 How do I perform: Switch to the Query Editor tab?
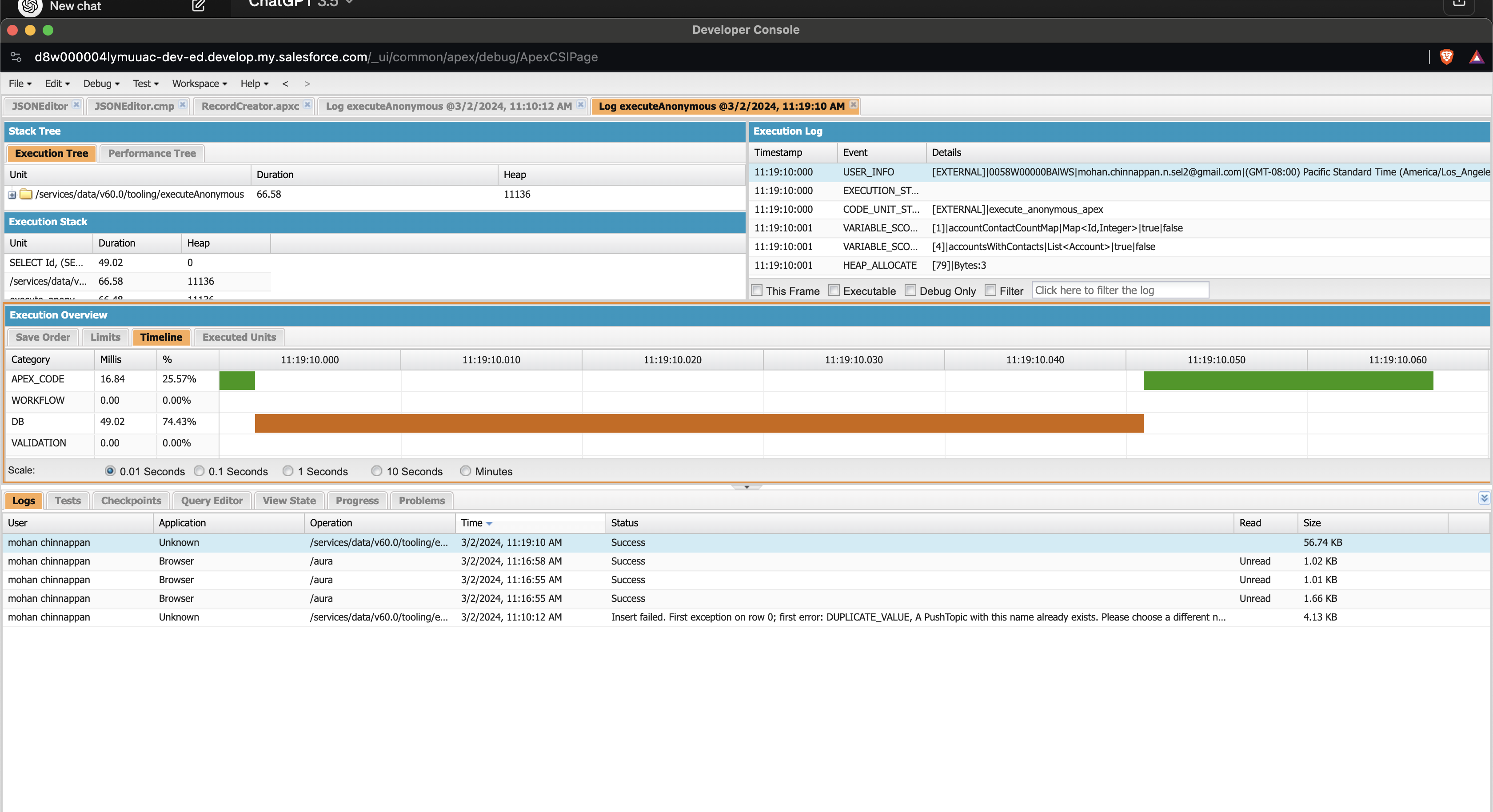212,501
